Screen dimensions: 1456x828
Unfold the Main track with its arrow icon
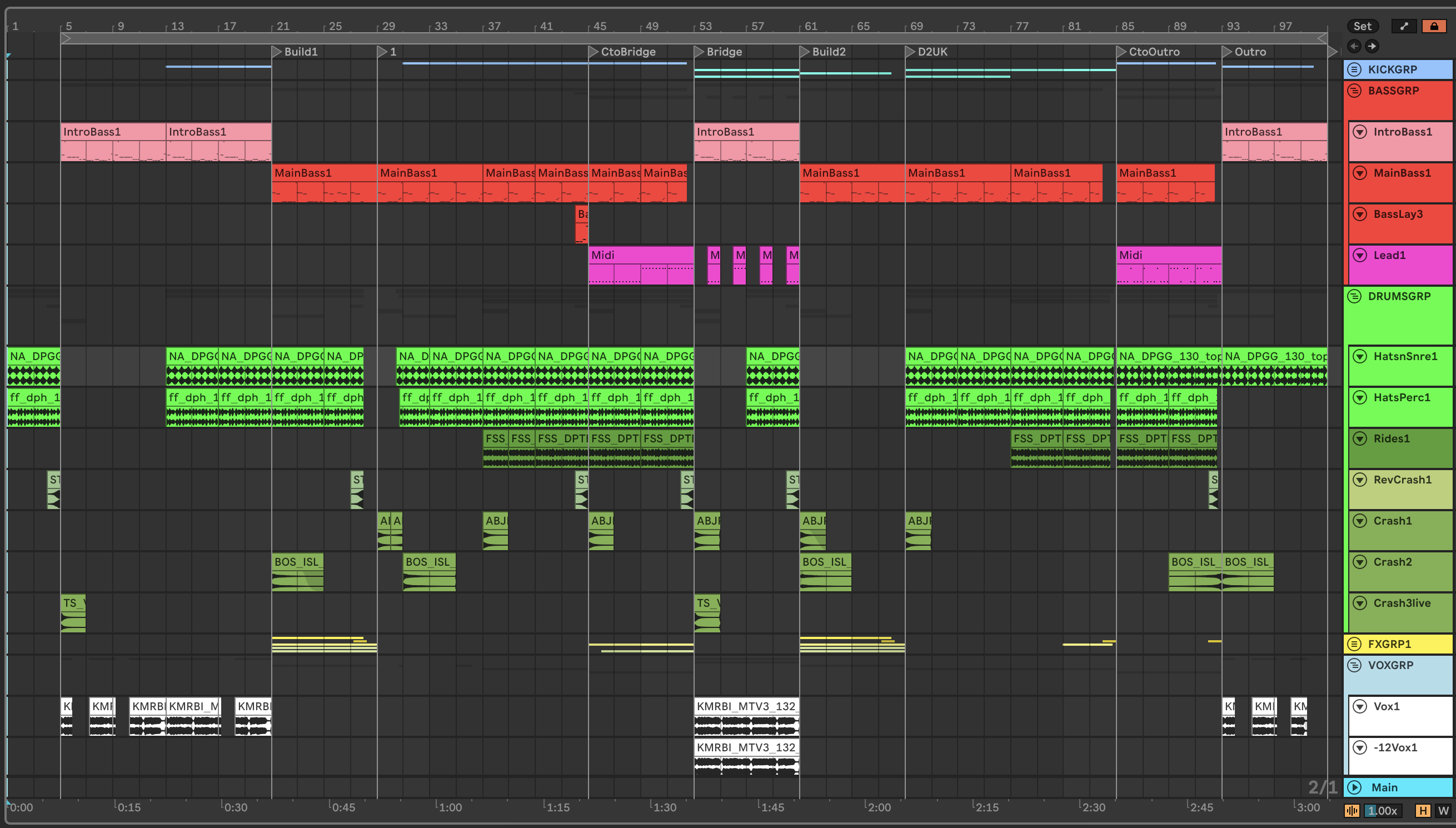(1355, 787)
